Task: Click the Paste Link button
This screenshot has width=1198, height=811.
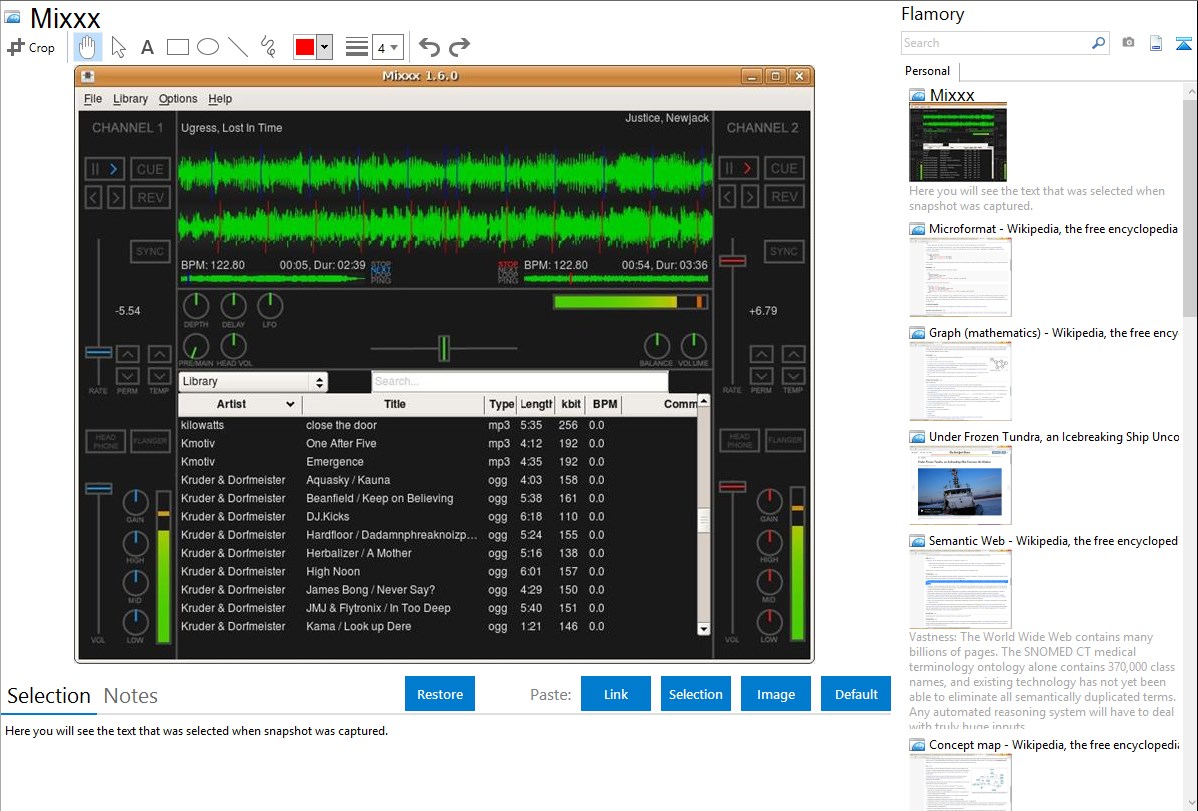Action: coord(616,694)
